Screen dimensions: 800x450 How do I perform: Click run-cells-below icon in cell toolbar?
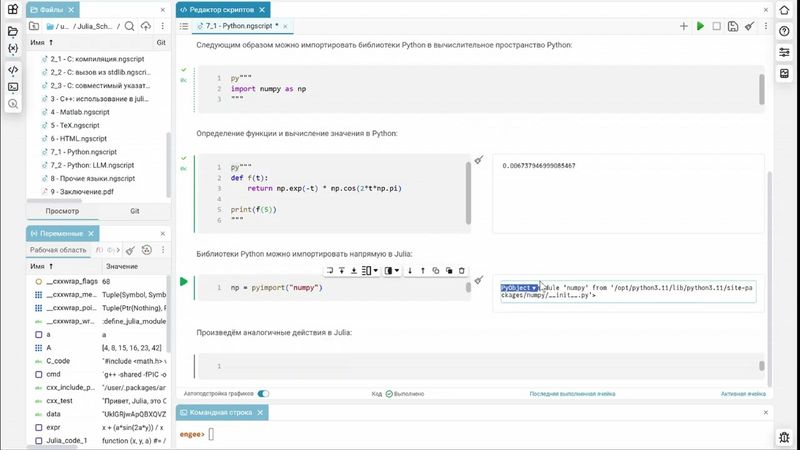click(354, 270)
